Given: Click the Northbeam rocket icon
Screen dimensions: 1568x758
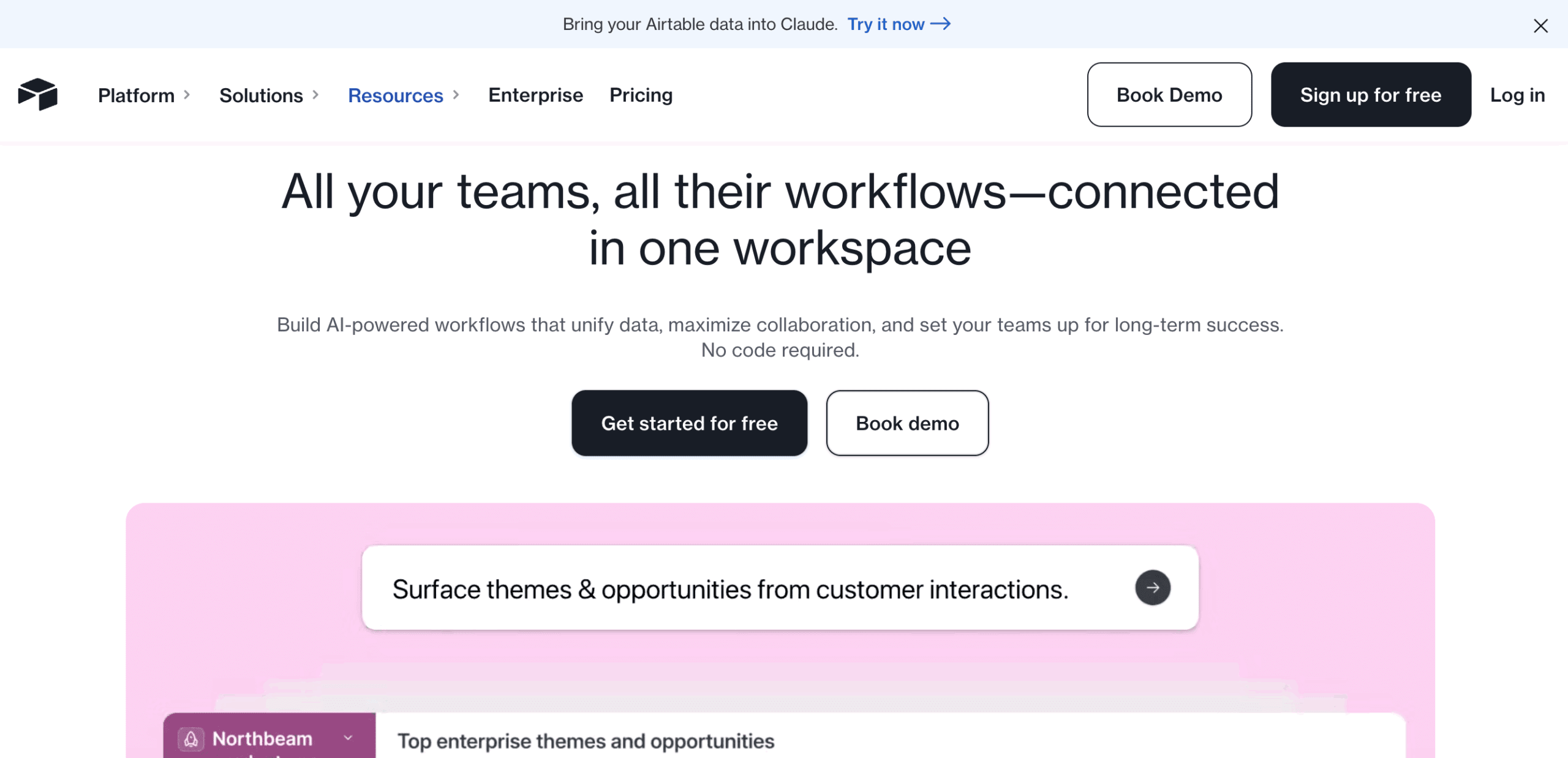Looking at the screenshot, I should (x=191, y=739).
